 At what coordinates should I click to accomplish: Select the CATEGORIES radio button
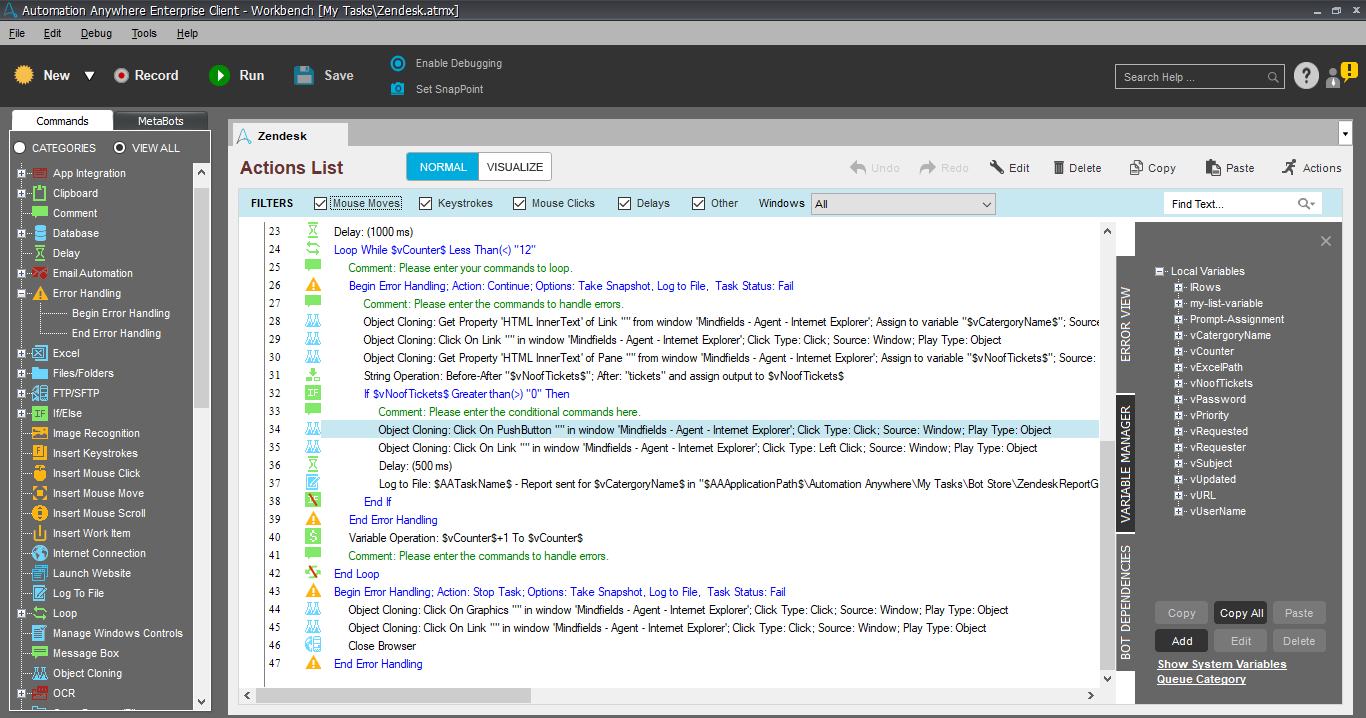19,148
